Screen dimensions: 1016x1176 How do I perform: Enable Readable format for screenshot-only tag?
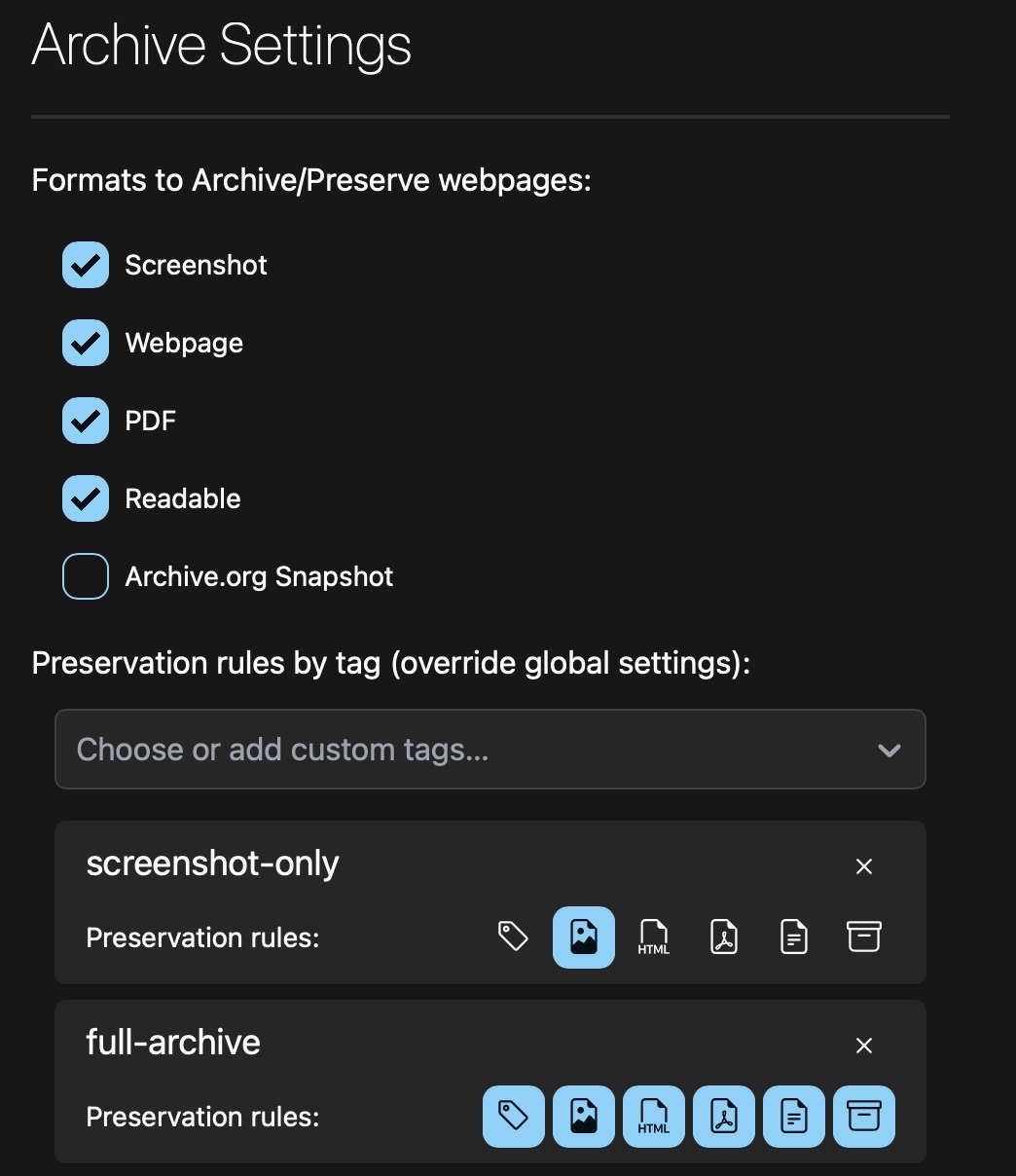coord(793,937)
